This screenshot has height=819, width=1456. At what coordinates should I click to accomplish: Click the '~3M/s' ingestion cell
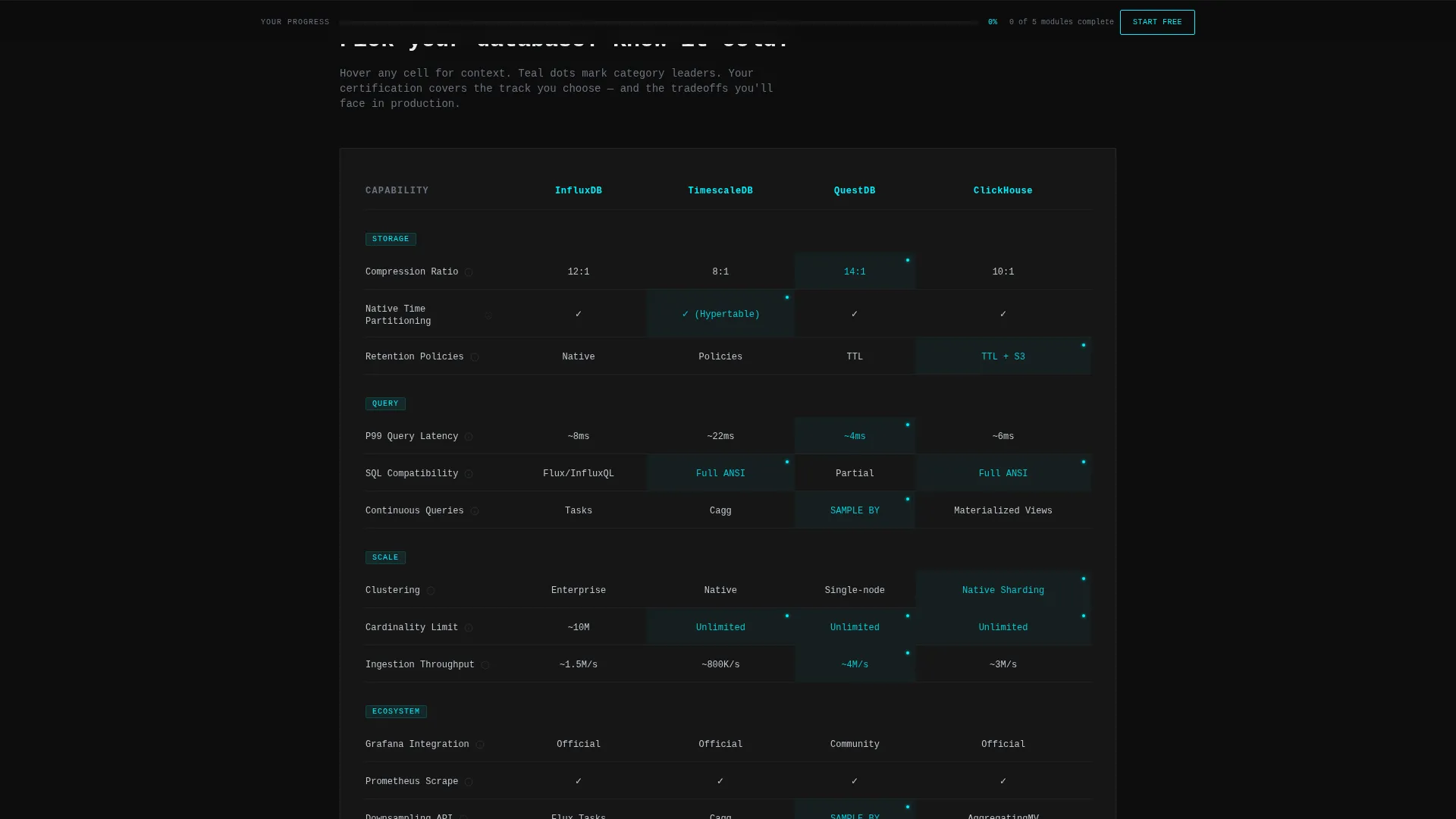click(1003, 664)
